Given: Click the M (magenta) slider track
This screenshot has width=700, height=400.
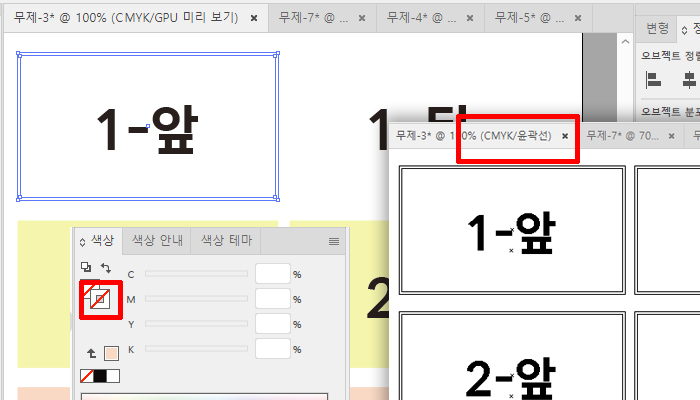Looking at the screenshot, I should 196,299.
